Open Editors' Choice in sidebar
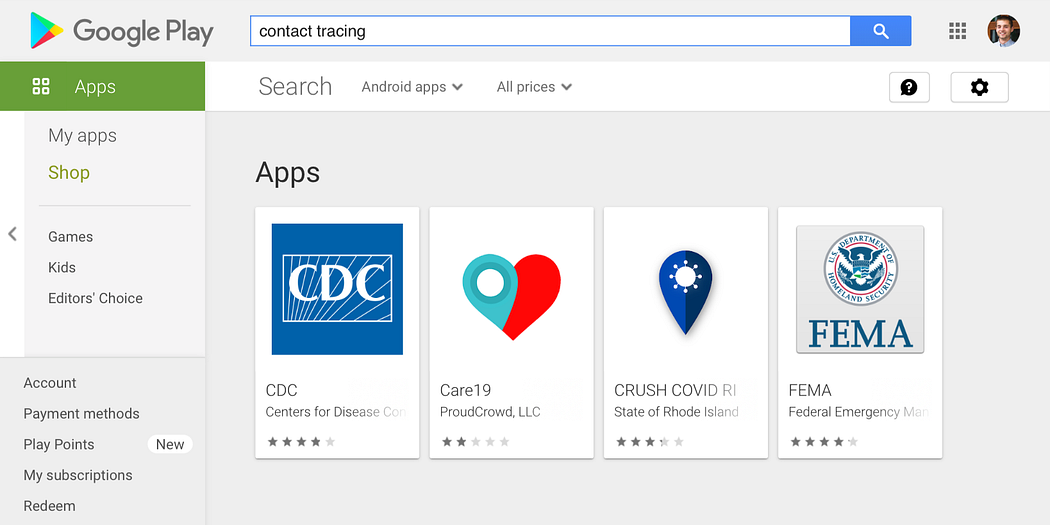Viewport: 1050px width, 525px height. point(95,298)
